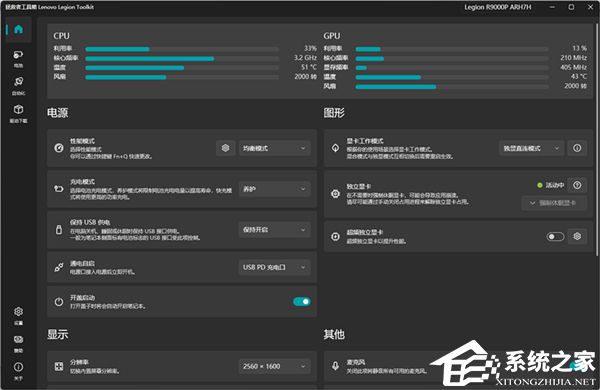Click the 显示 section heading
Viewport: 600px width, 390px height.
coord(57,334)
